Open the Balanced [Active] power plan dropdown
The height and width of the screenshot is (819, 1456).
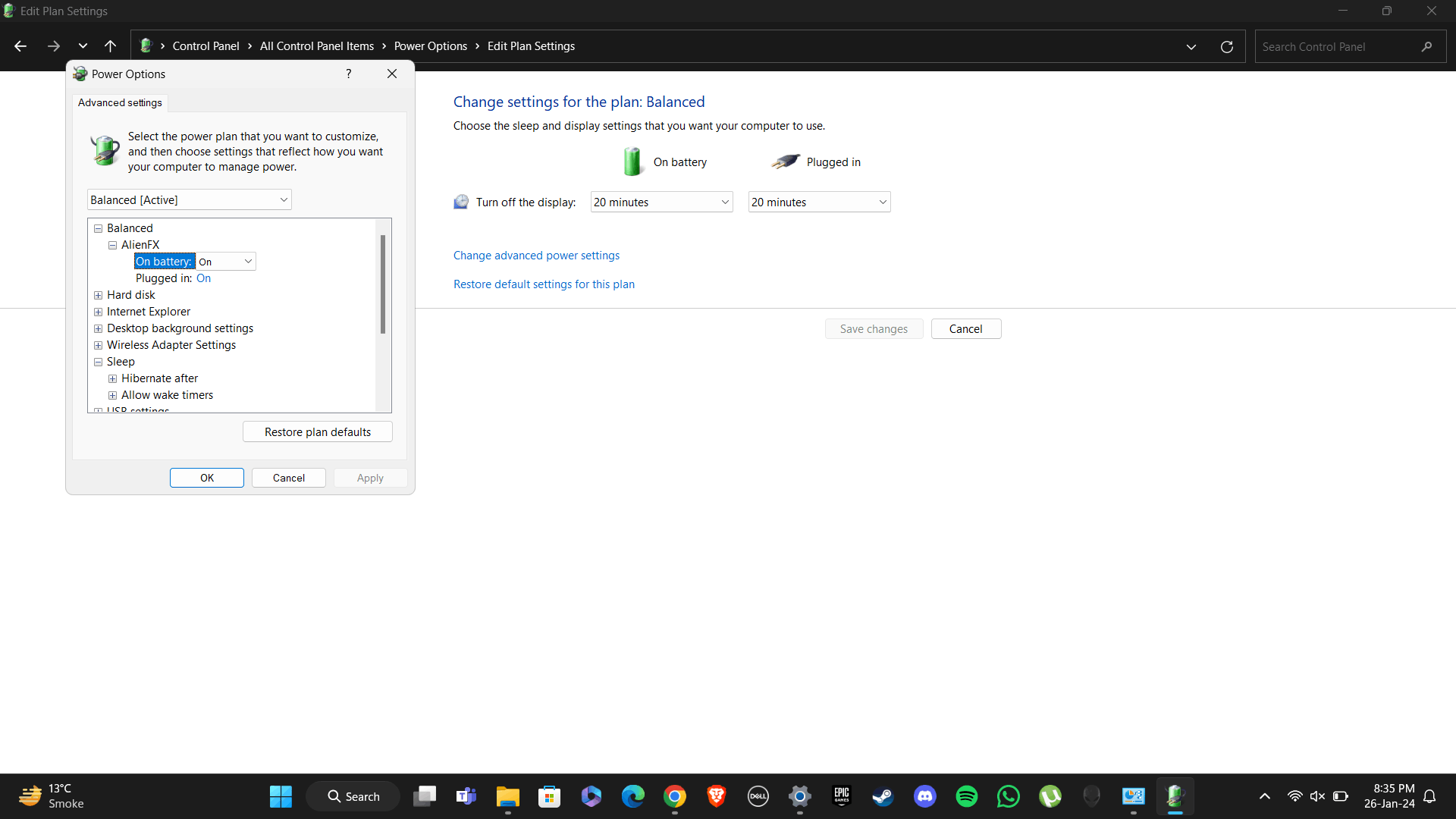click(x=189, y=200)
